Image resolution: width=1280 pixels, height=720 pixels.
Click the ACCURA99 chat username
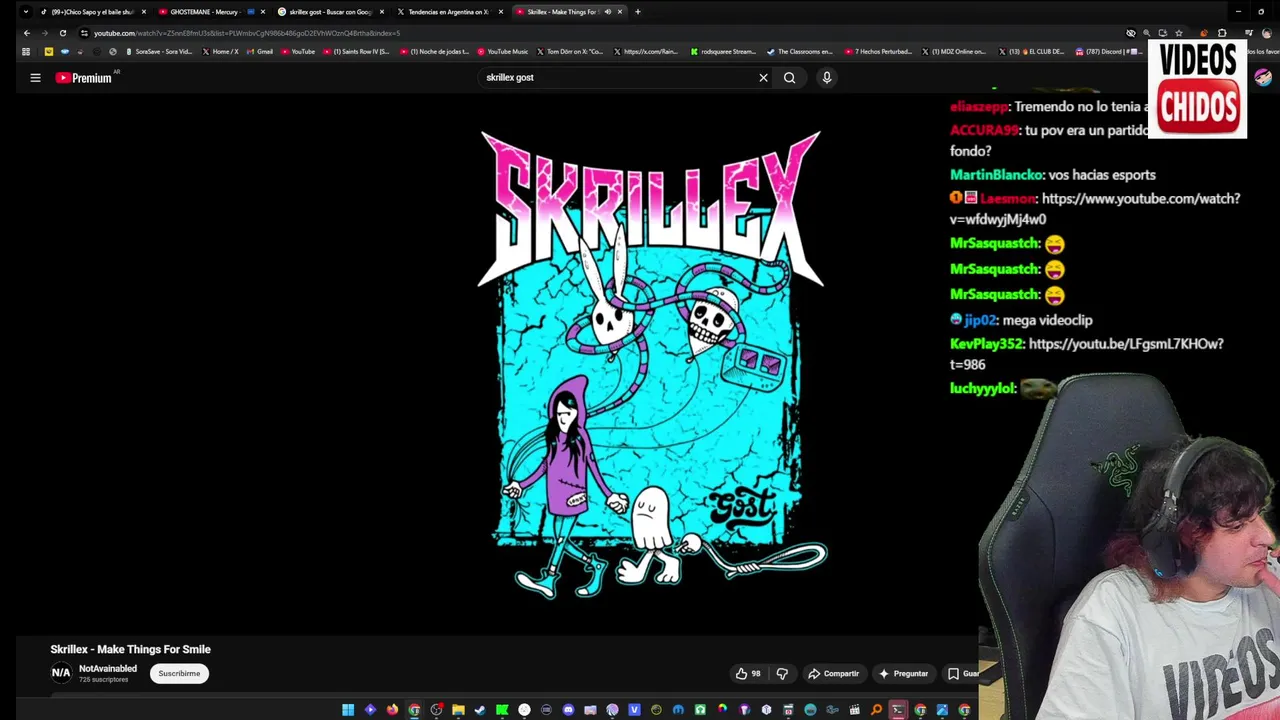984,130
